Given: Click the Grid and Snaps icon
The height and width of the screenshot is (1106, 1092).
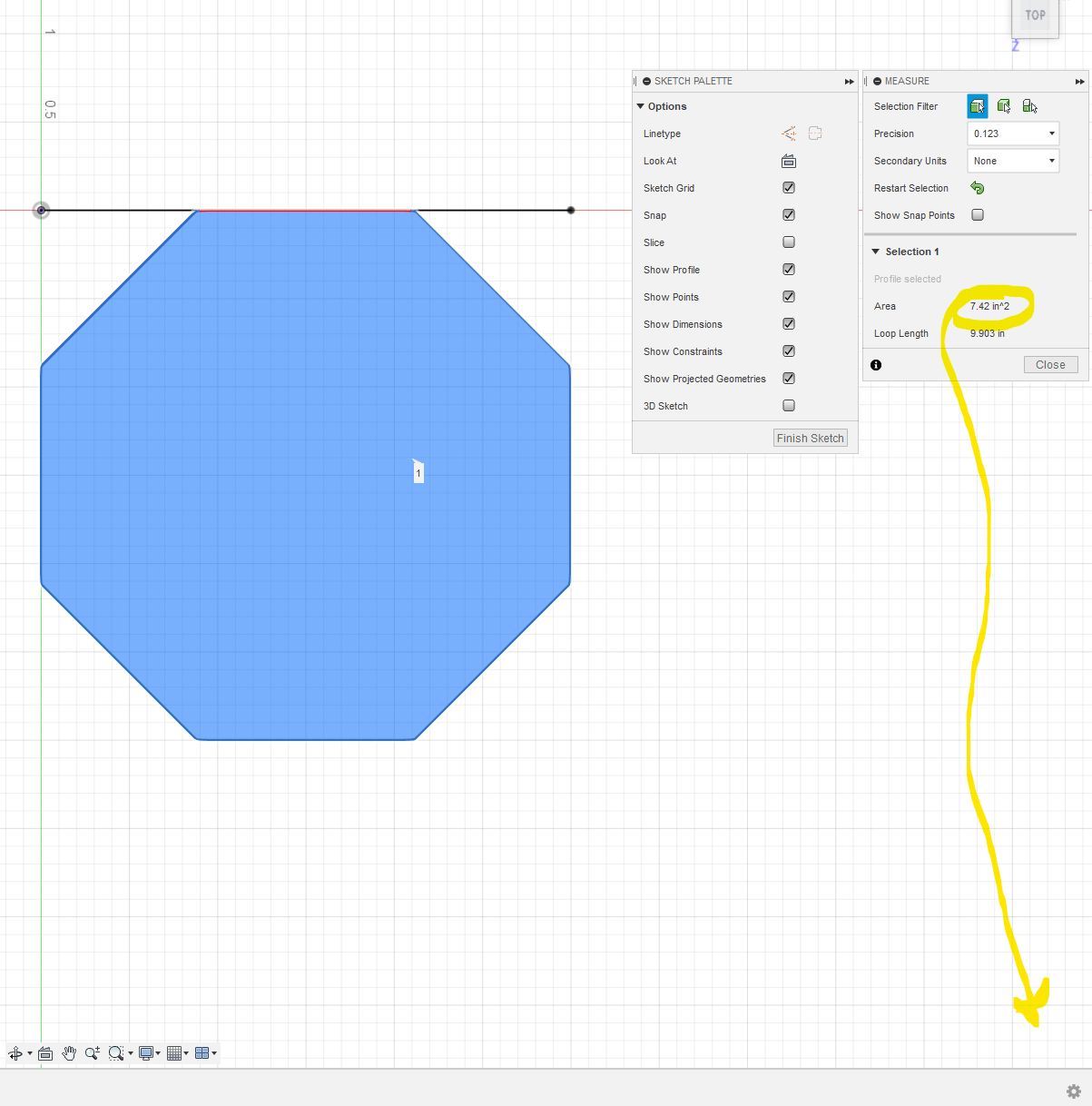Looking at the screenshot, I should (x=174, y=1053).
